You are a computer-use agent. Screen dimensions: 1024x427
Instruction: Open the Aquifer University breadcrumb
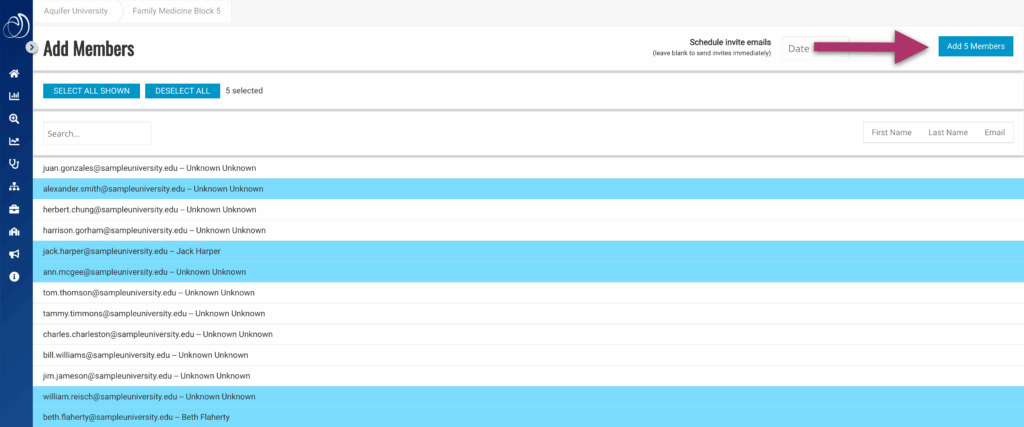coord(76,11)
